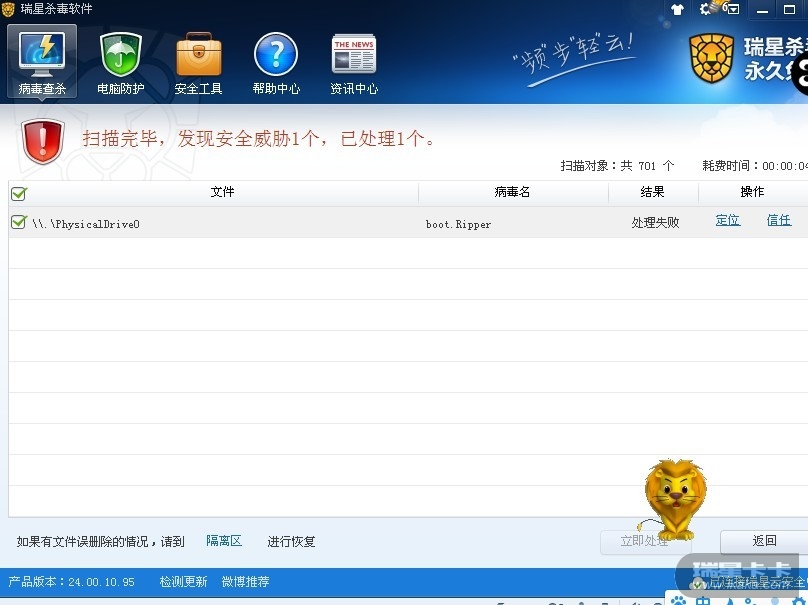Click the 立即处理 process now button
808x605 pixels.
[644, 541]
